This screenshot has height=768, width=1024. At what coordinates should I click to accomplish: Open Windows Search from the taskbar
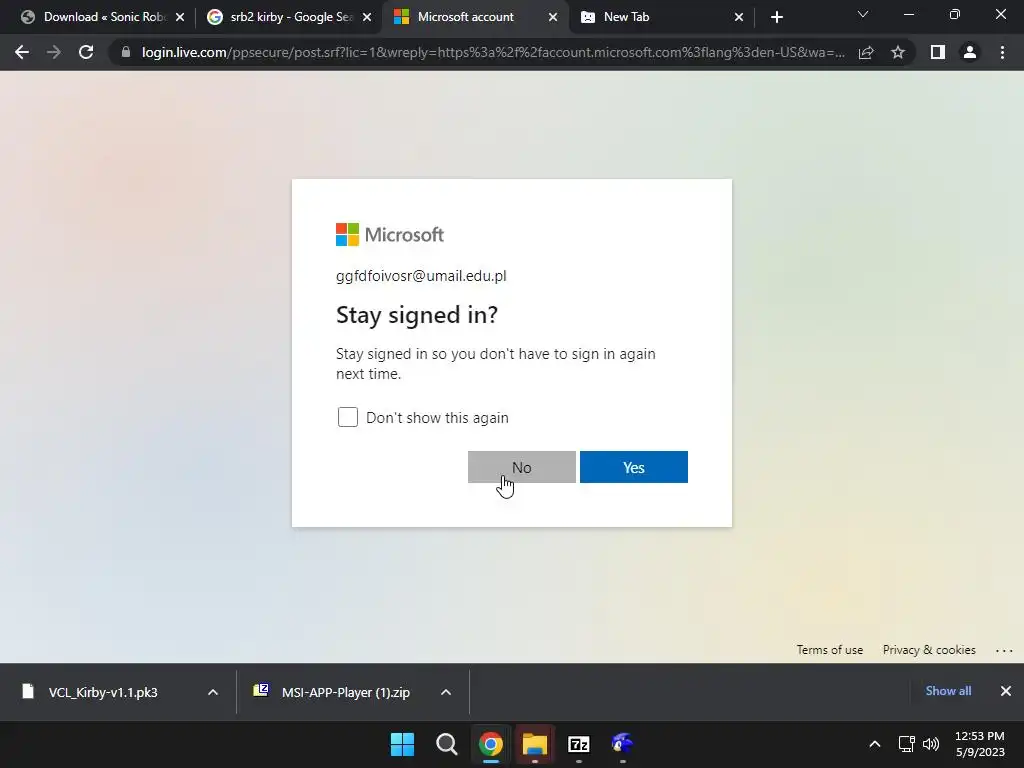point(447,744)
